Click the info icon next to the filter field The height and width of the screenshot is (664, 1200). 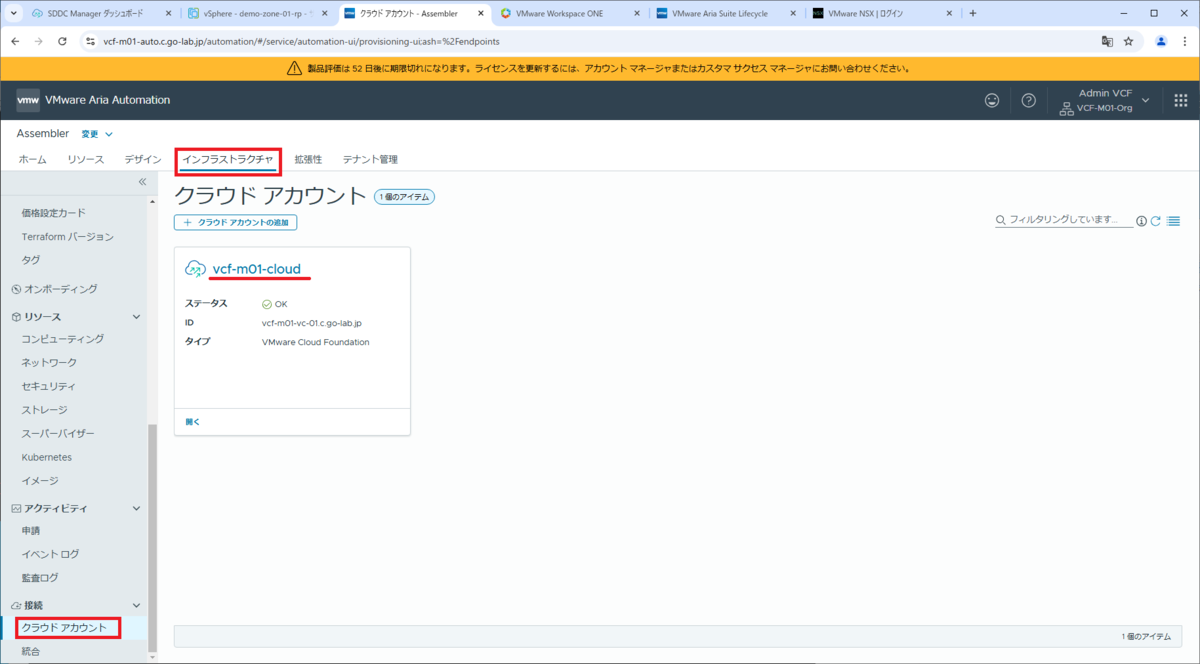[x=1141, y=221]
